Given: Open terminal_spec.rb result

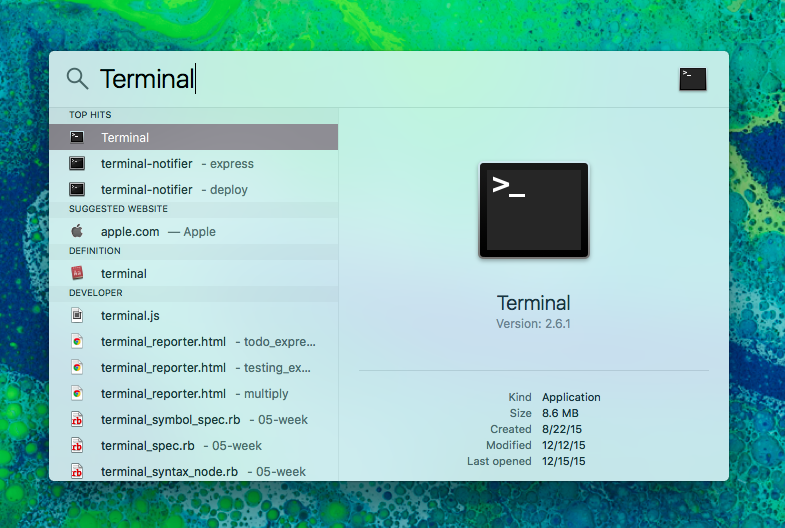Looking at the screenshot, I should [x=193, y=446].
